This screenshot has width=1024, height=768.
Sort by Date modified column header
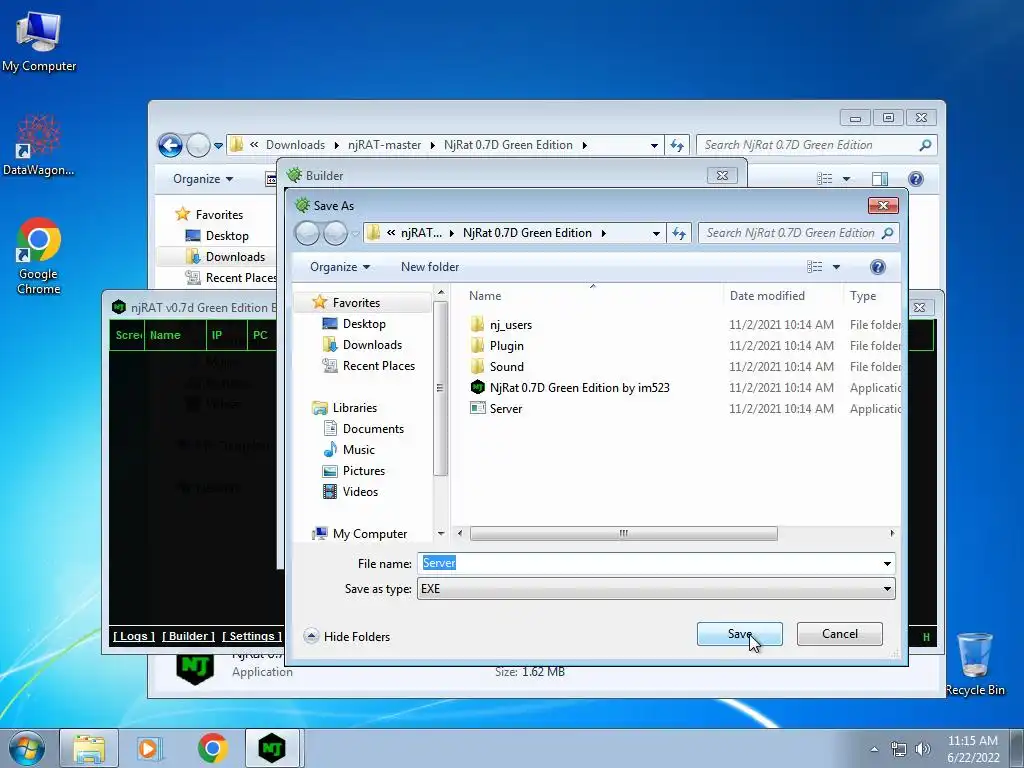(767, 296)
